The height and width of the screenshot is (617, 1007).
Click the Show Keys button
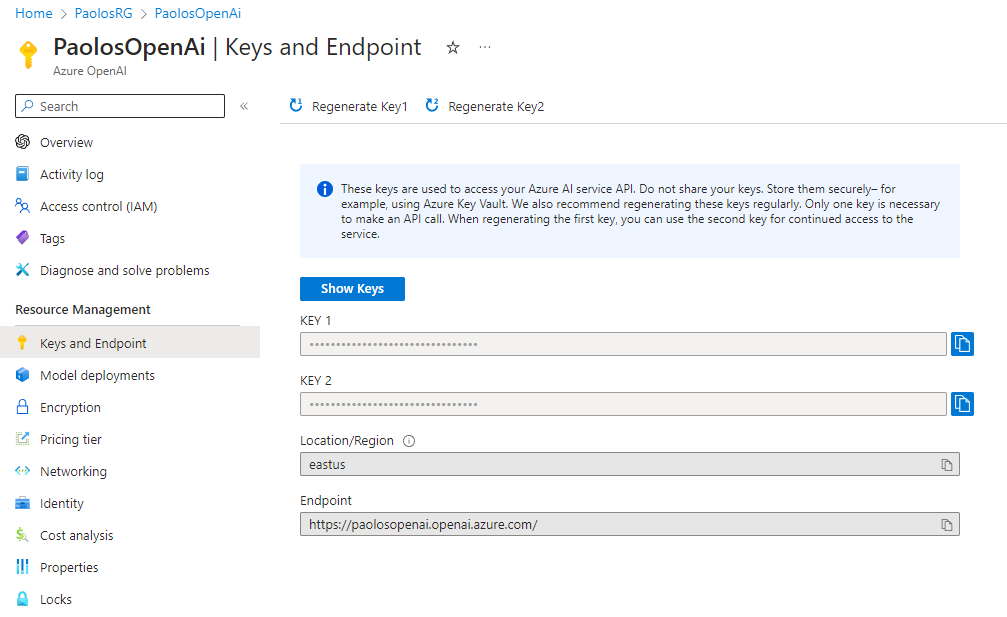(353, 289)
